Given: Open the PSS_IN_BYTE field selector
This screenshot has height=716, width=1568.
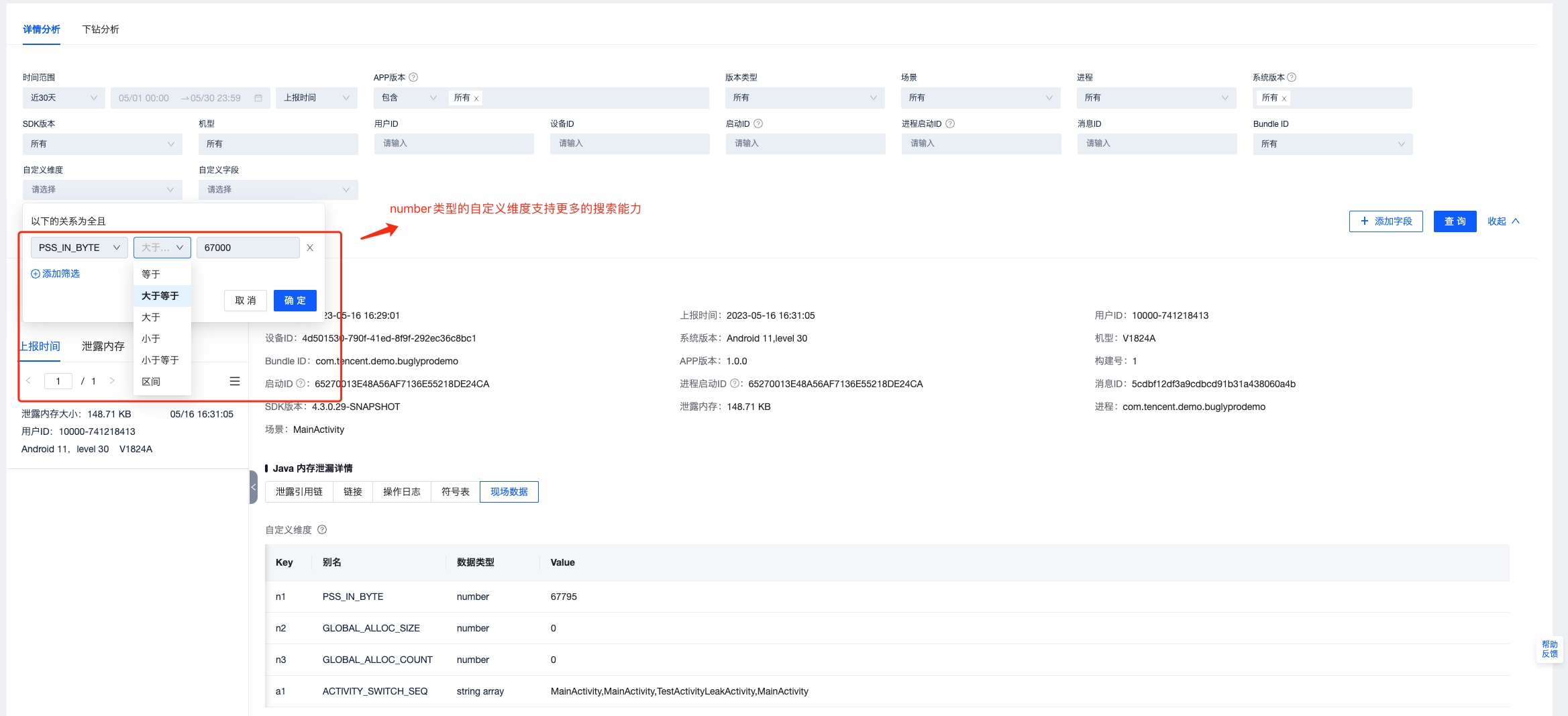Looking at the screenshot, I should click(79, 248).
